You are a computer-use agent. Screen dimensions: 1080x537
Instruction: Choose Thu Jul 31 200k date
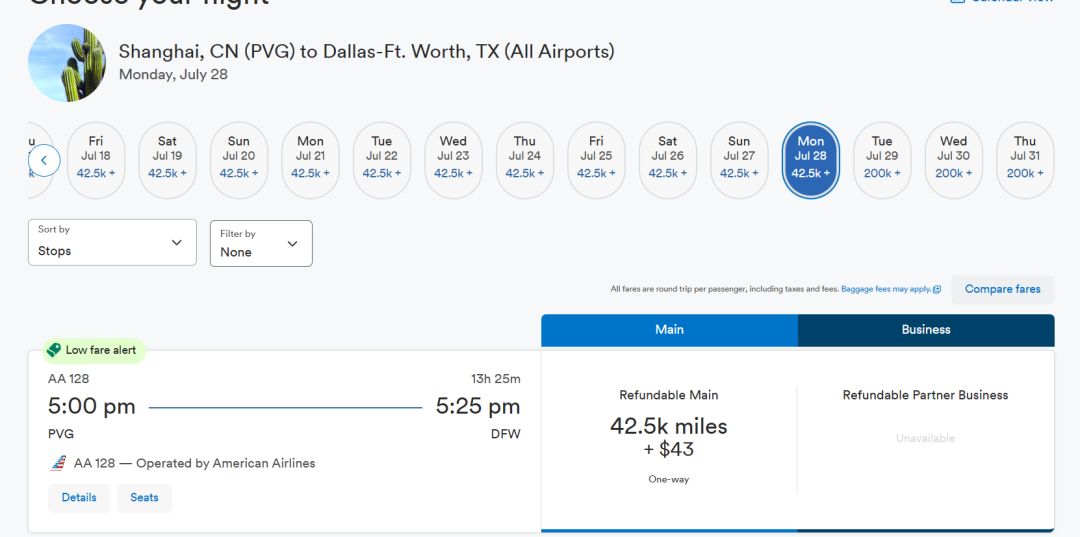tap(1025, 160)
